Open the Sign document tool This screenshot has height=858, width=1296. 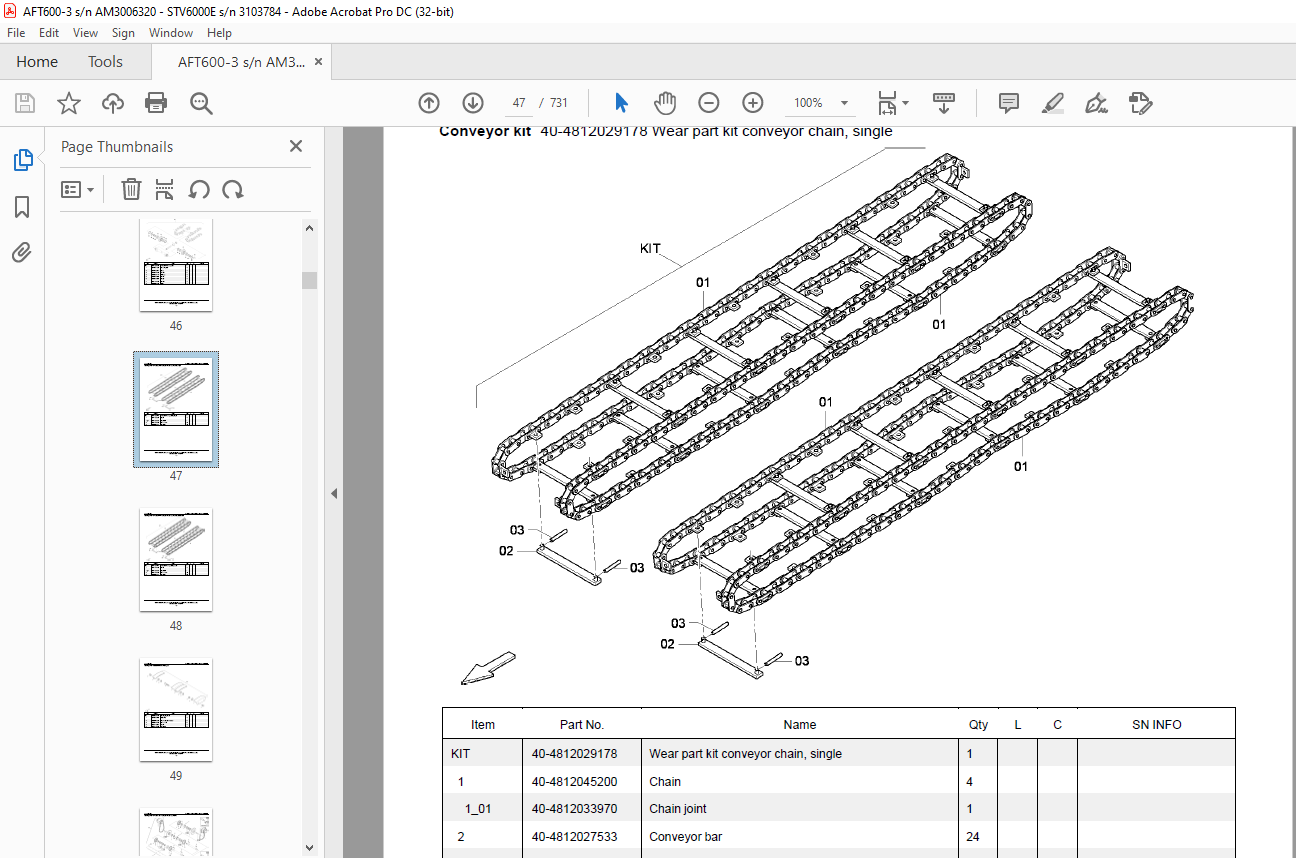click(x=1097, y=103)
